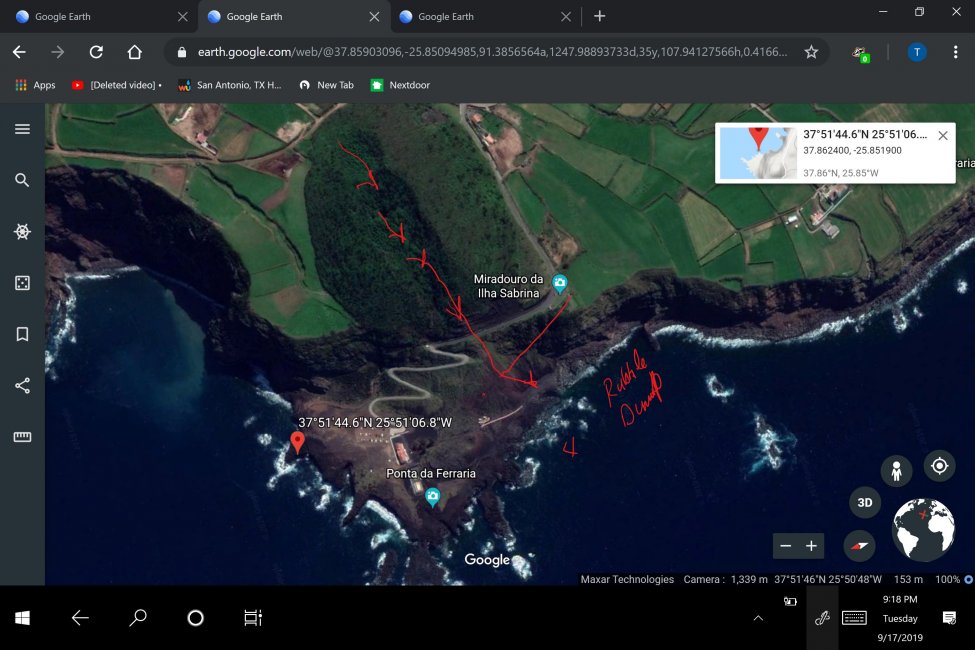The height and width of the screenshot is (650, 975).
Task: Open the Apps bookmark shortcut
Action: point(35,85)
